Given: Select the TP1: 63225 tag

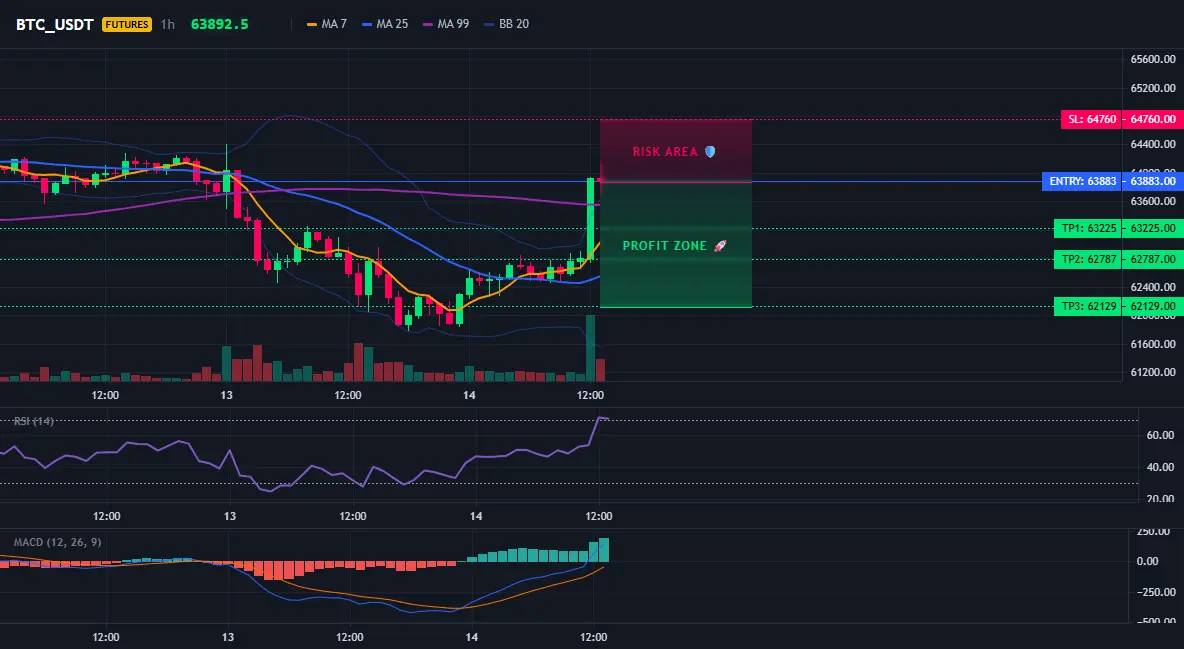Looking at the screenshot, I should [x=1087, y=228].
